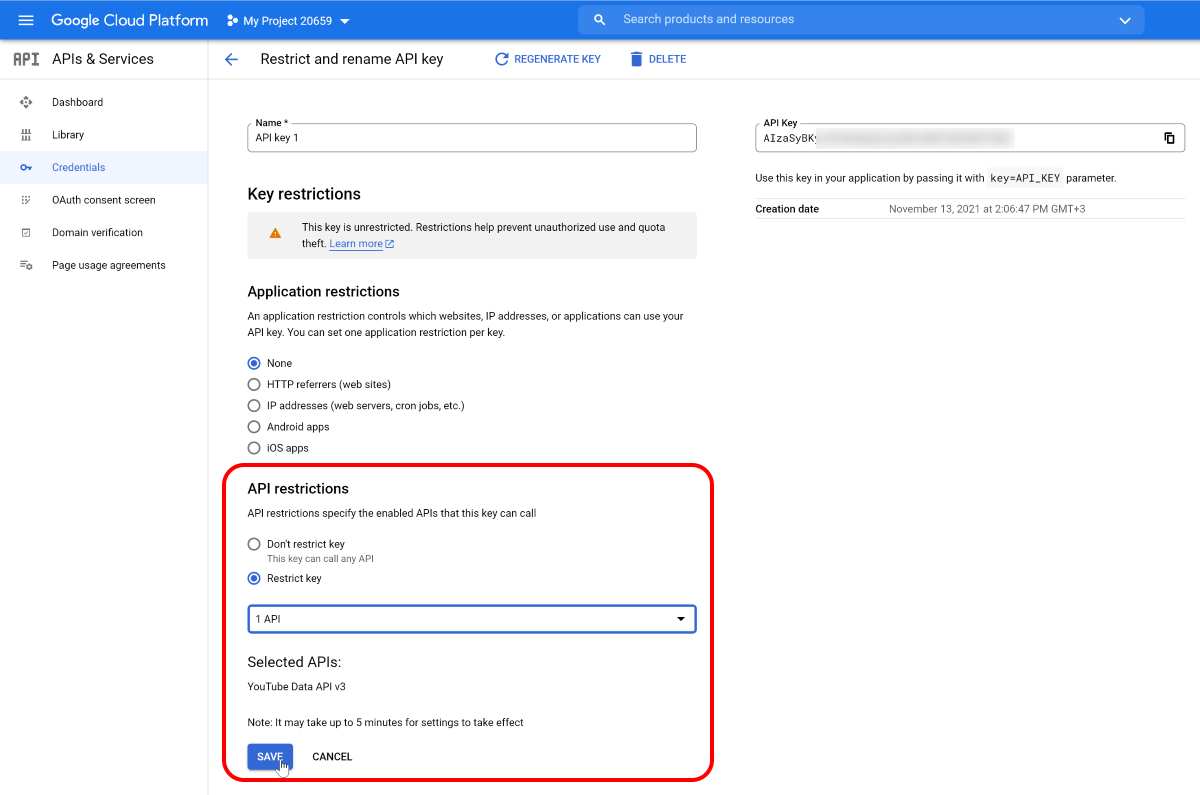Click the API restrictions heading
Image resolution: width=1200 pixels, height=795 pixels.
pos(298,489)
